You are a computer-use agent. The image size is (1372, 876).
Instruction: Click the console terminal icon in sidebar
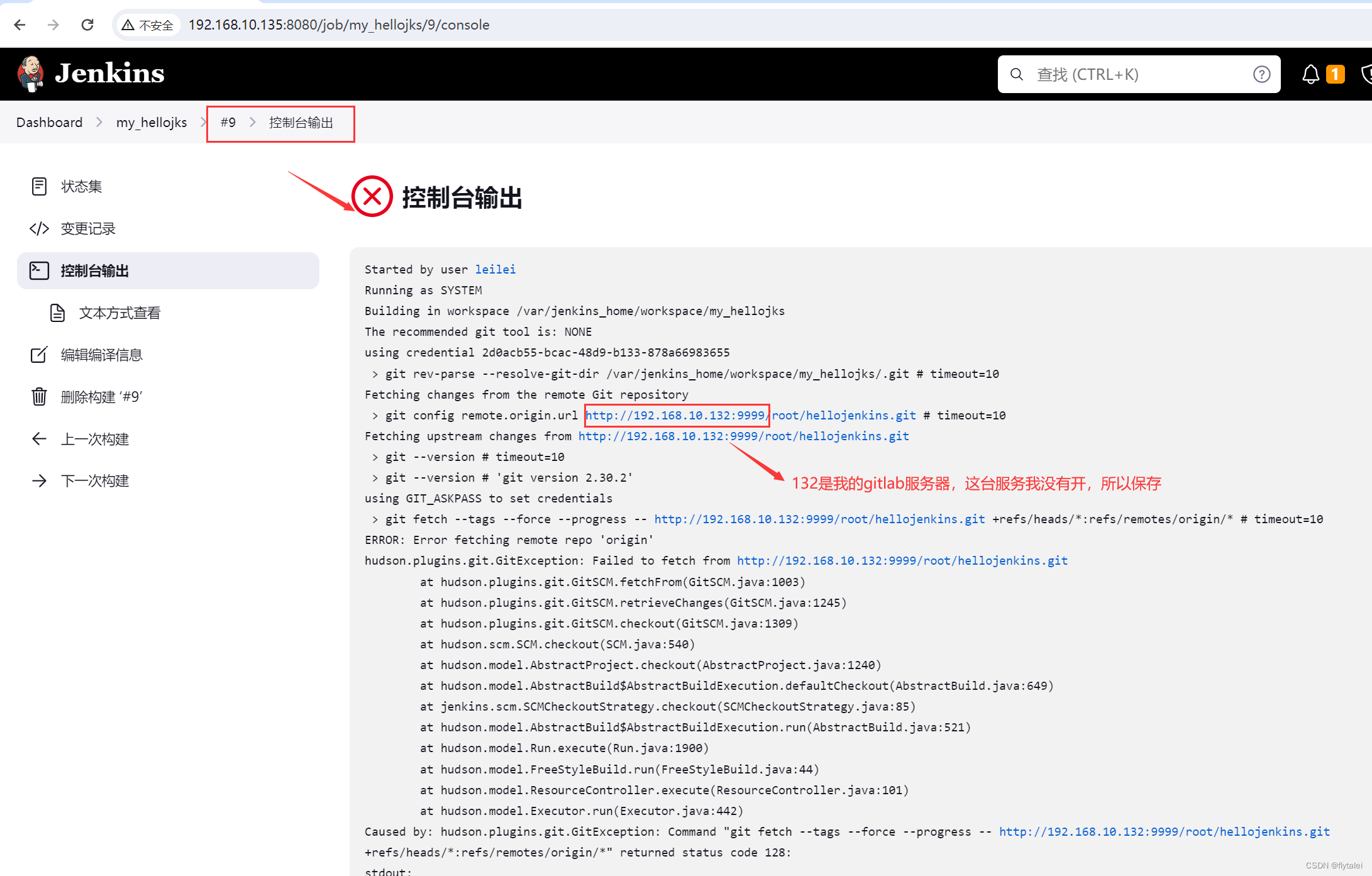(39, 271)
